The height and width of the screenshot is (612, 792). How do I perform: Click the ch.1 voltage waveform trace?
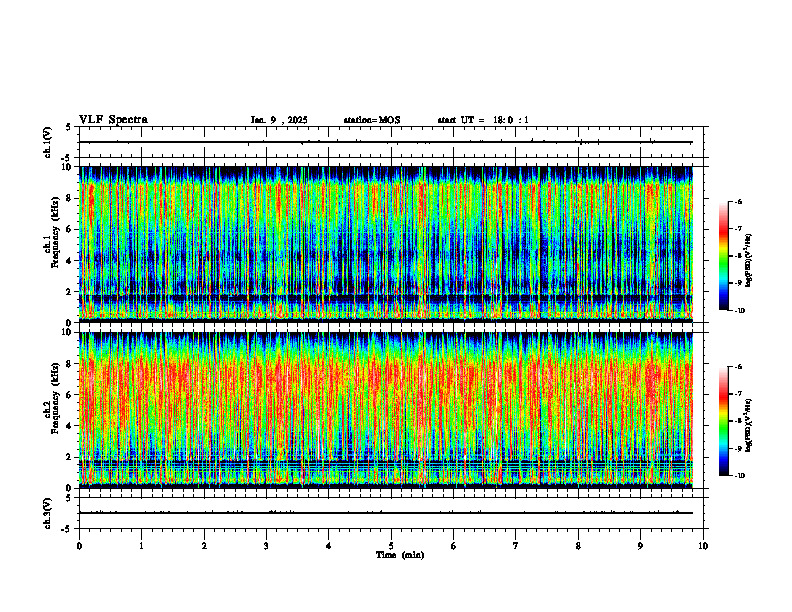click(386, 142)
